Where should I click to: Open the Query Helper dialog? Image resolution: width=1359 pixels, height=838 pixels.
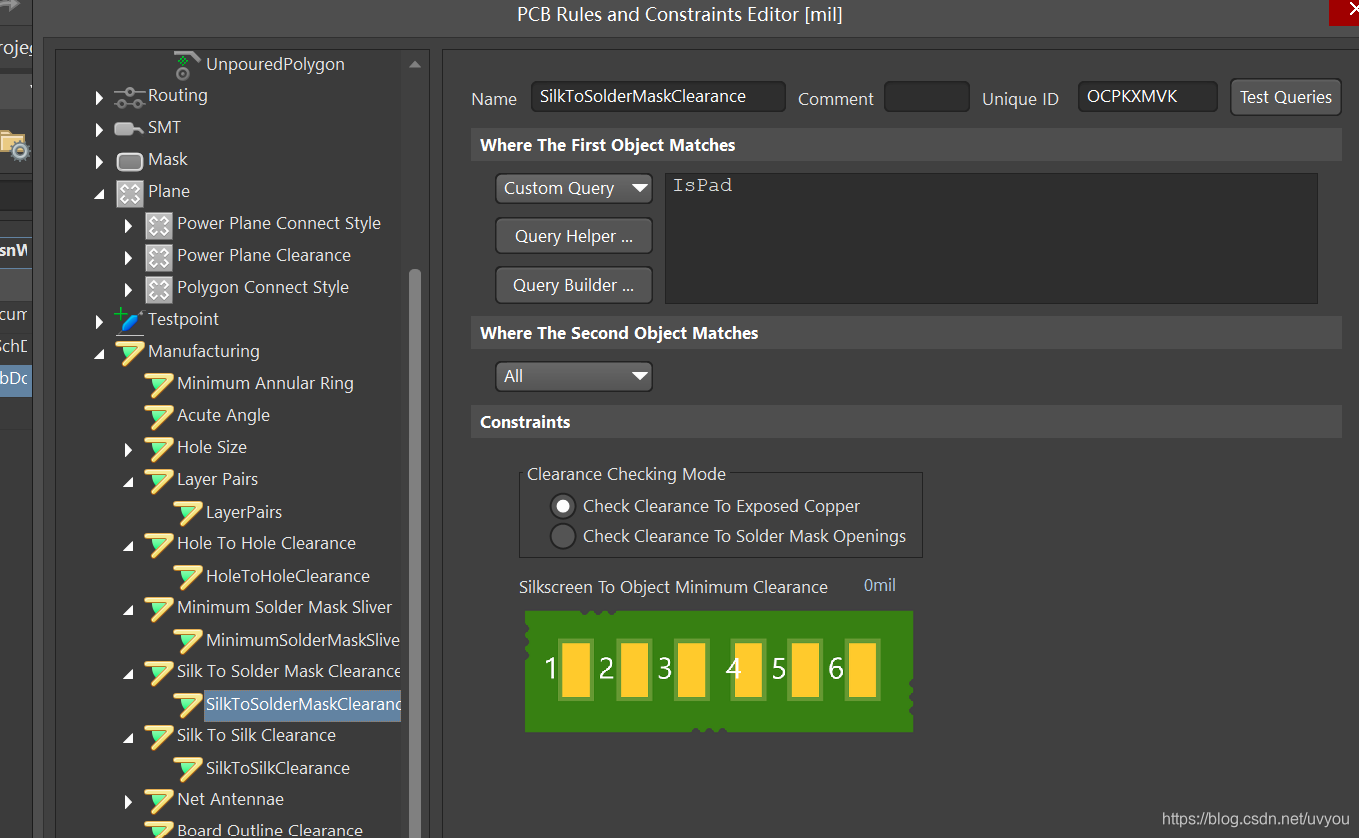point(573,236)
